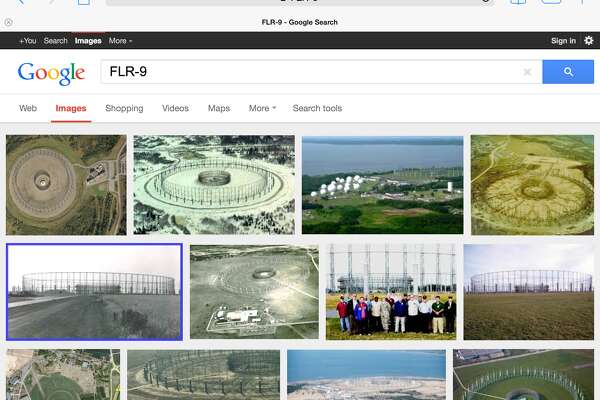This screenshot has height=400, width=600.
Task: Select the Images results tab
Action: click(x=71, y=108)
